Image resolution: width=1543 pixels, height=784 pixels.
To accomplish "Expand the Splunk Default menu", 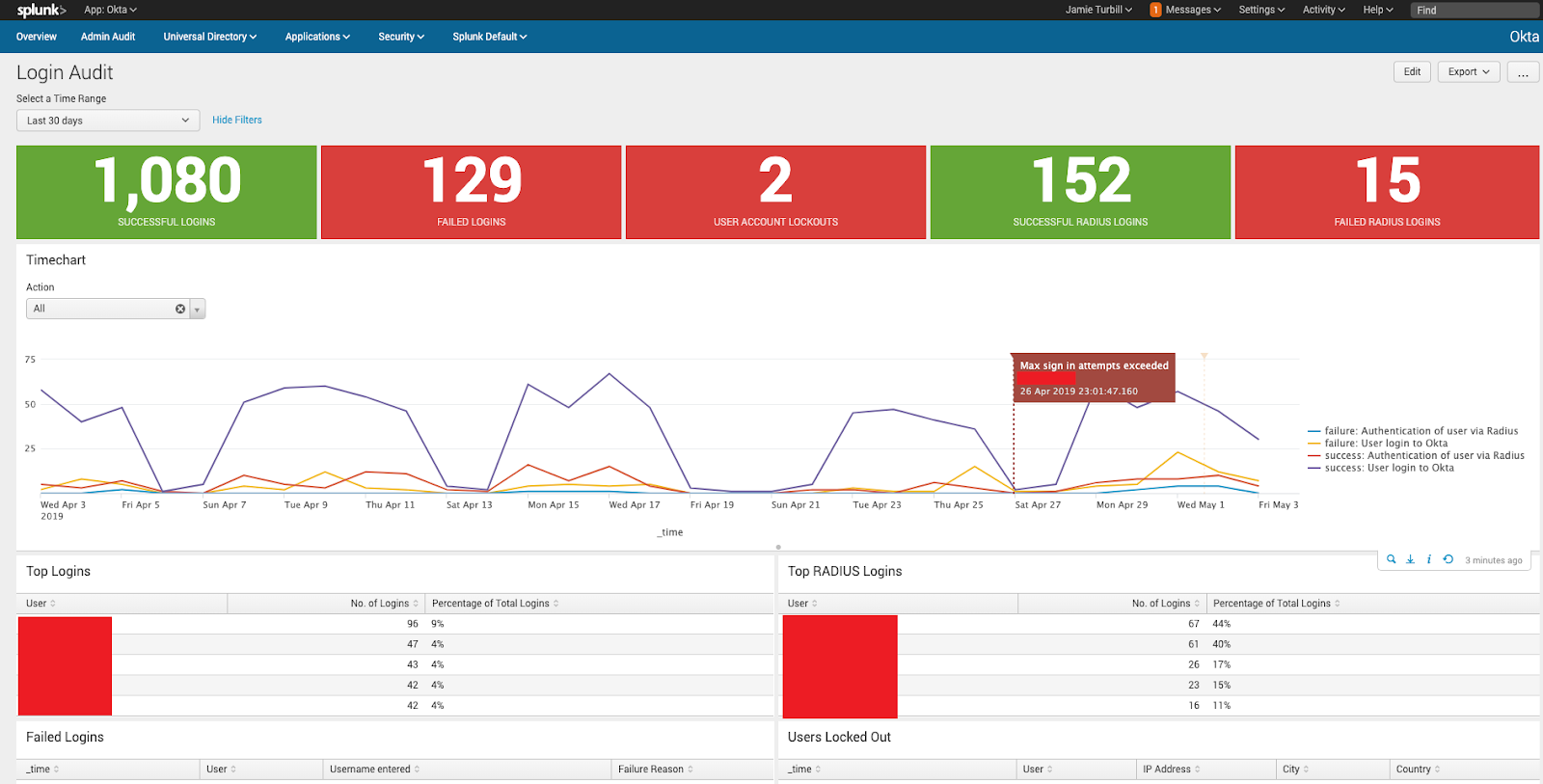I will [490, 37].
